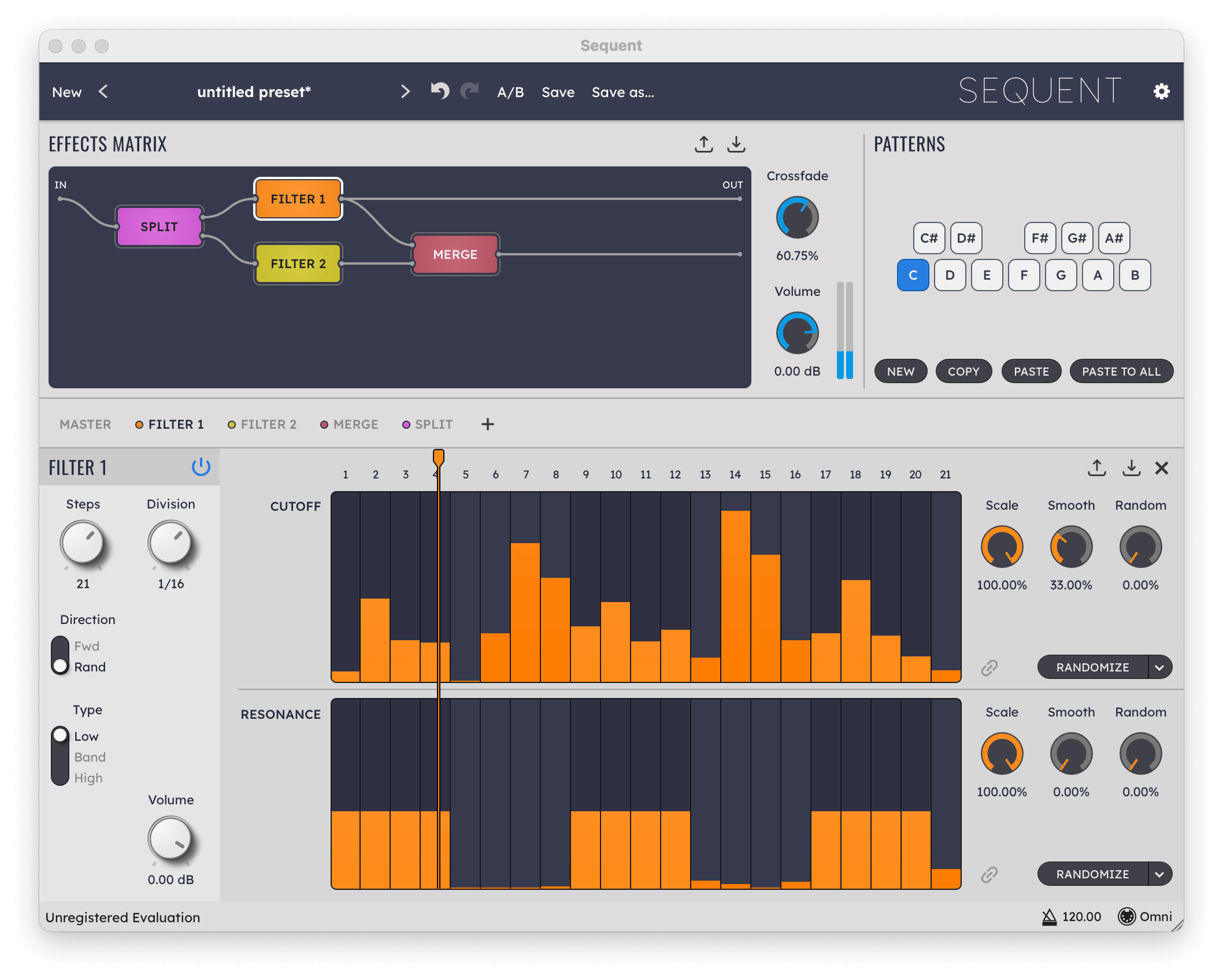Select pattern F#
Image resolution: width=1223 pixels, height=980 pixels.
(x=1040, y=238)
